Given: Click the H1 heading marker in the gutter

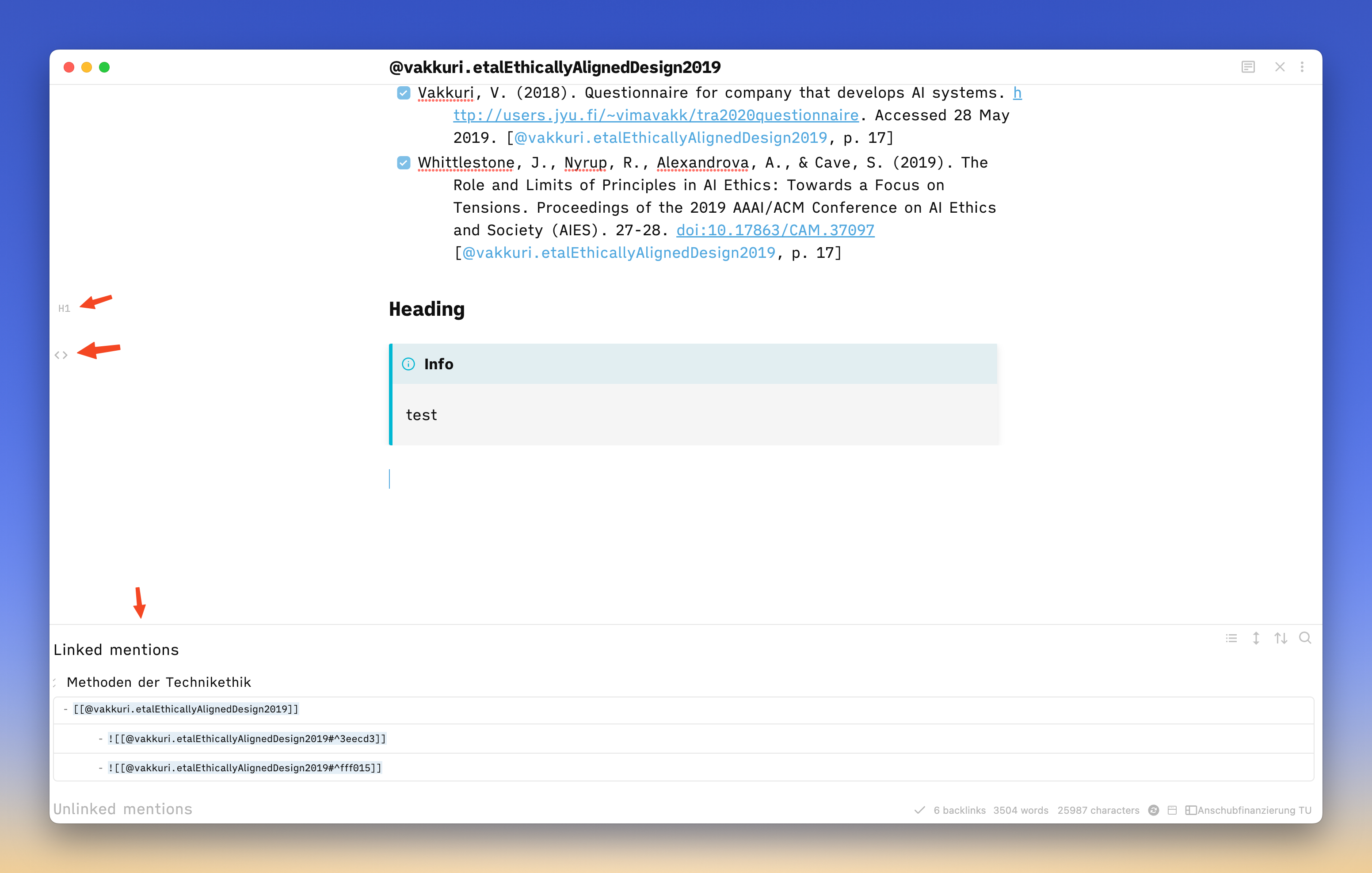Looking at the screenshot, I should pos(64,309).
